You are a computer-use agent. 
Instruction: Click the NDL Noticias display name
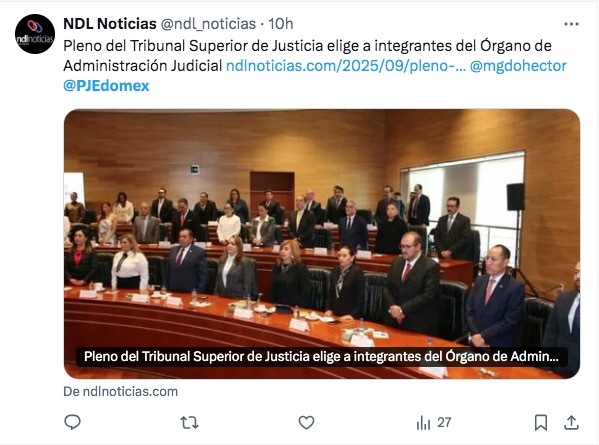coord(110,24)
